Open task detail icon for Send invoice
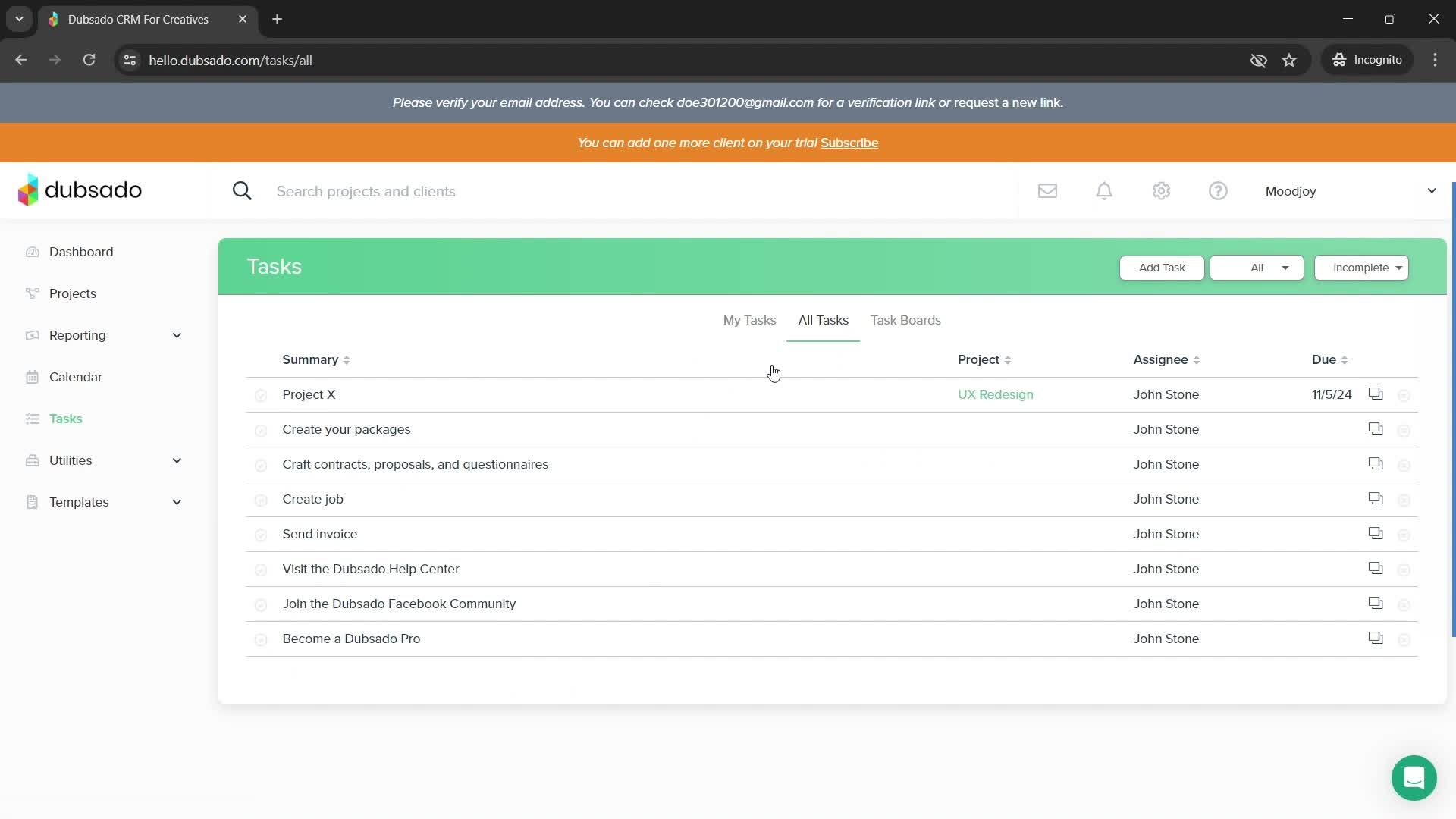The image size is (1456, 819). click(1376, 533)
